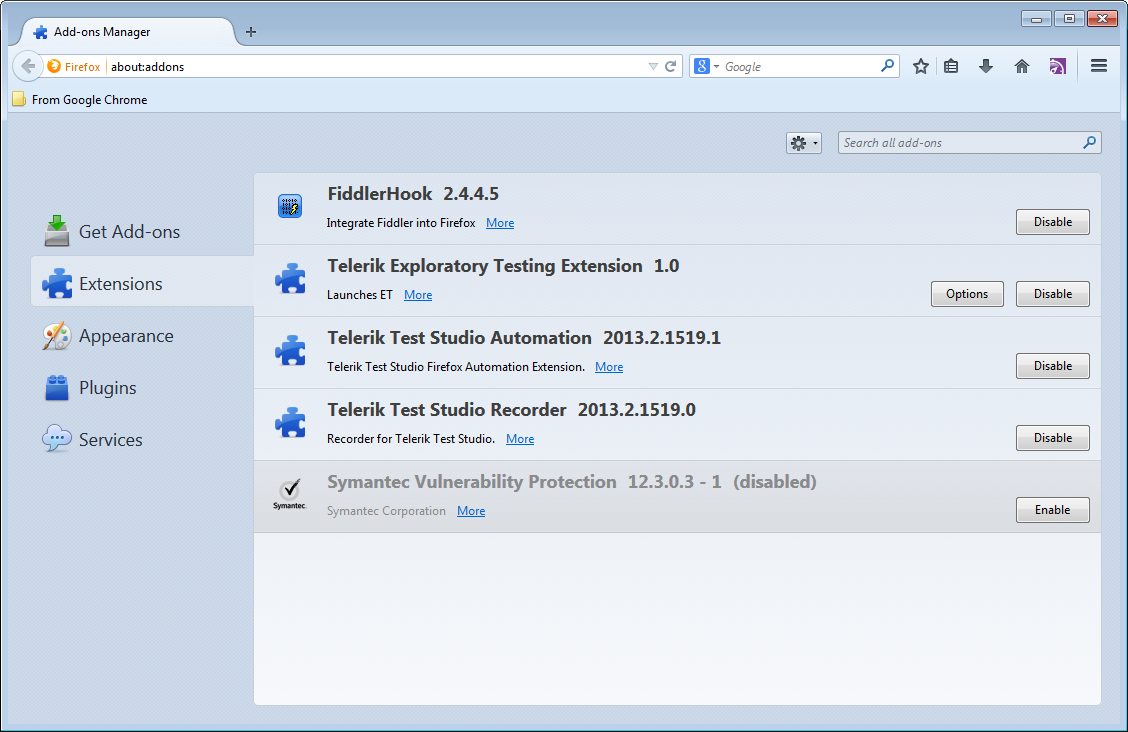
Task: Open Options for Telerik Exploratory Testing
Action: pyautogui.click(x=967, y=294)
